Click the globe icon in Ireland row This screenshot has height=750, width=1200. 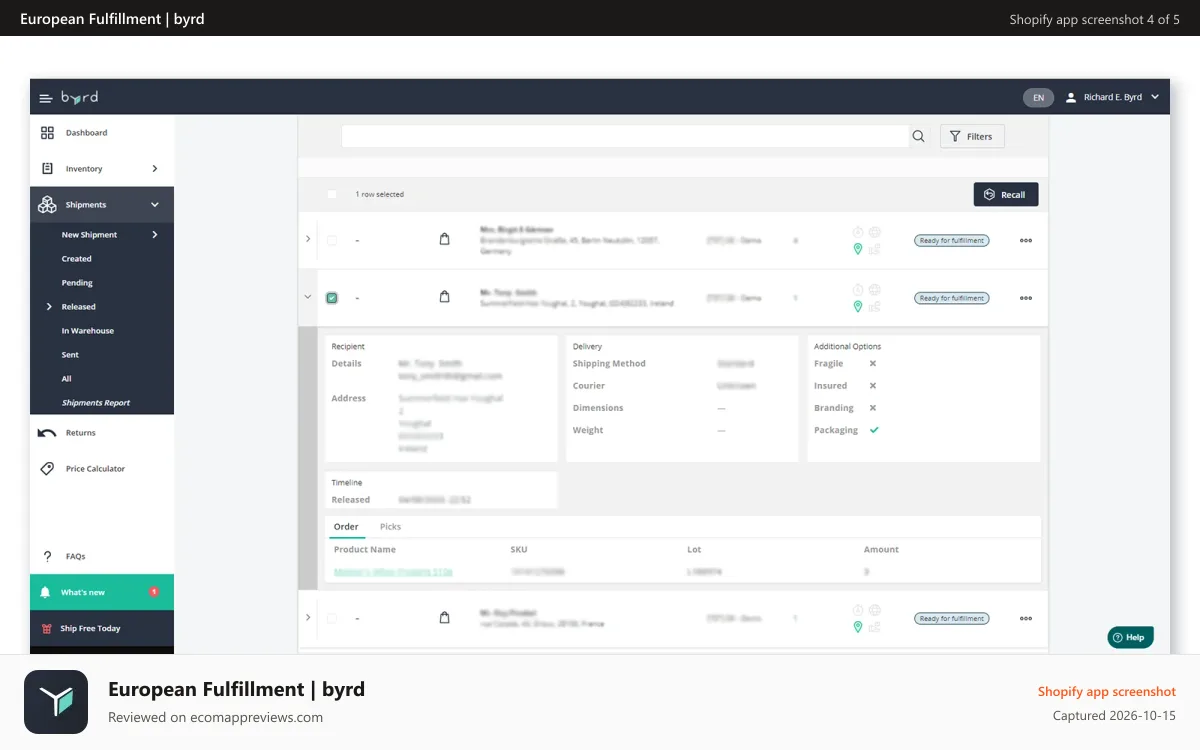tap(875, 289)
